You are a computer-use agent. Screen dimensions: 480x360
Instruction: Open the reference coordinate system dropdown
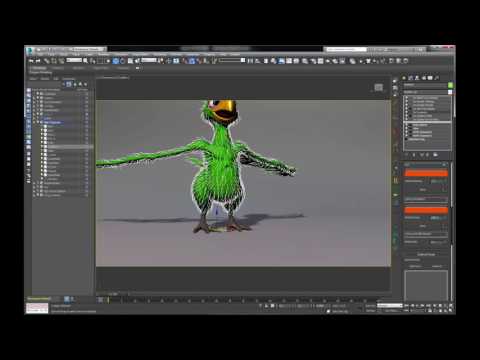(x=149, y=60)
